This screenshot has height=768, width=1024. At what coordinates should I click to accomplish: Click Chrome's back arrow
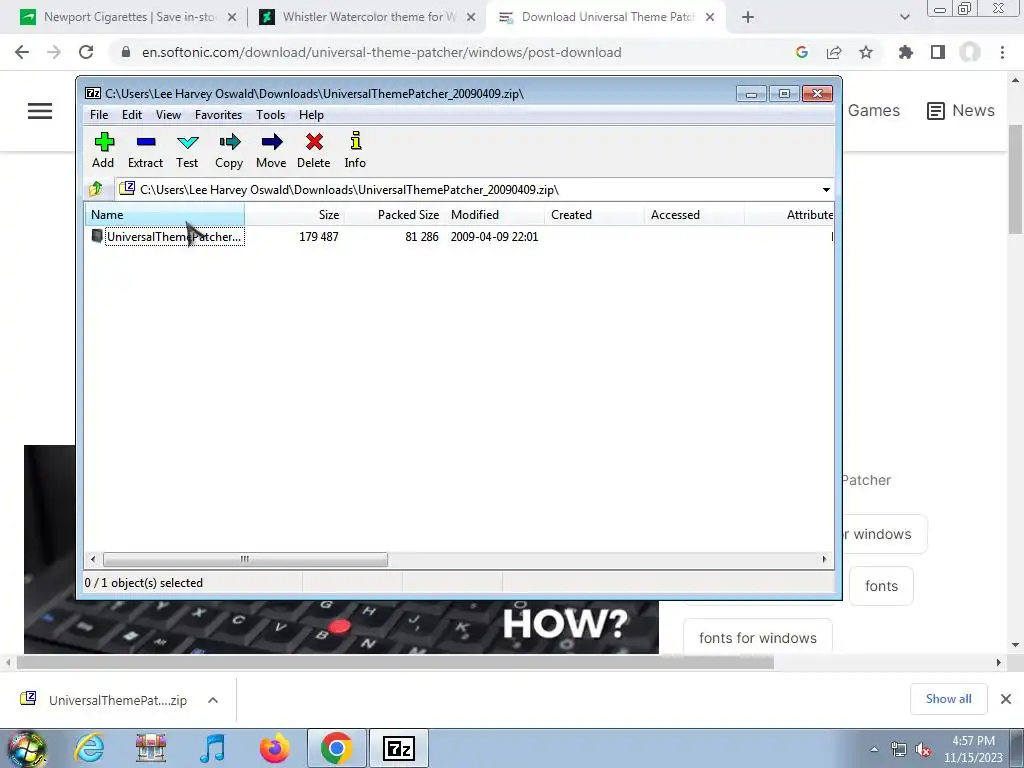(22, 52)
